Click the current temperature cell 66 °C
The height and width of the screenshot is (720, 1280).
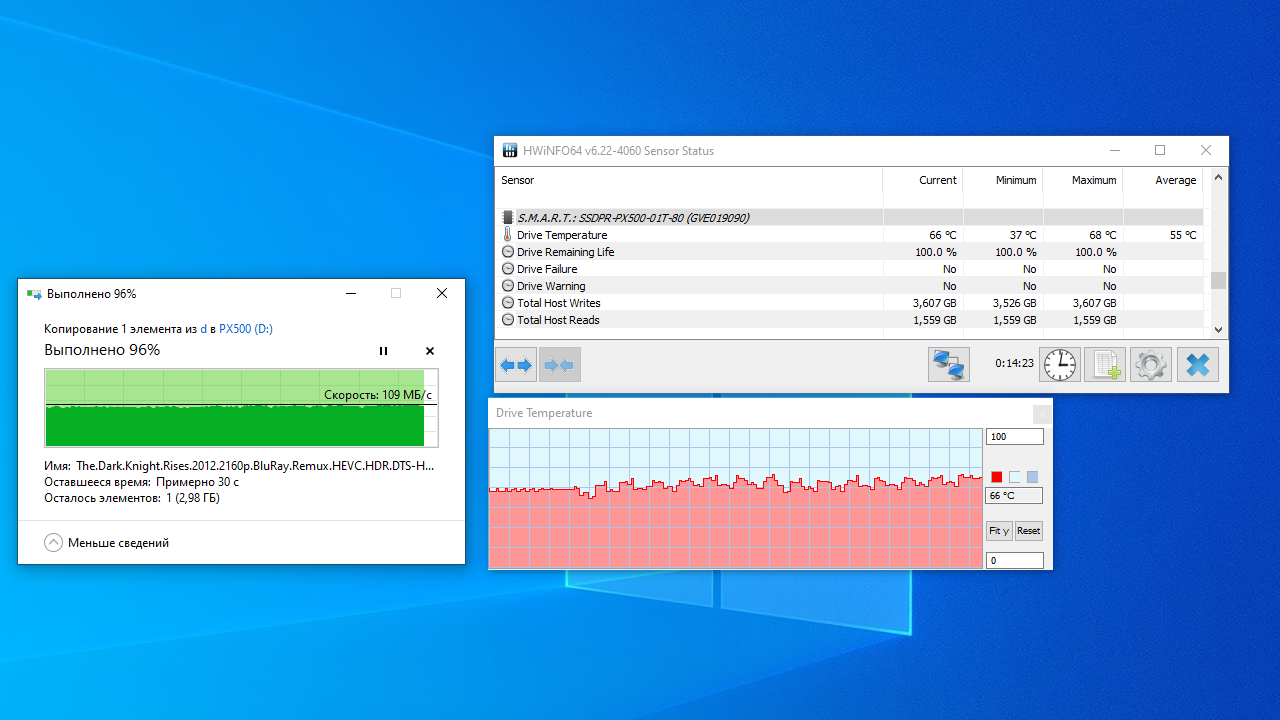coord(923,235)
